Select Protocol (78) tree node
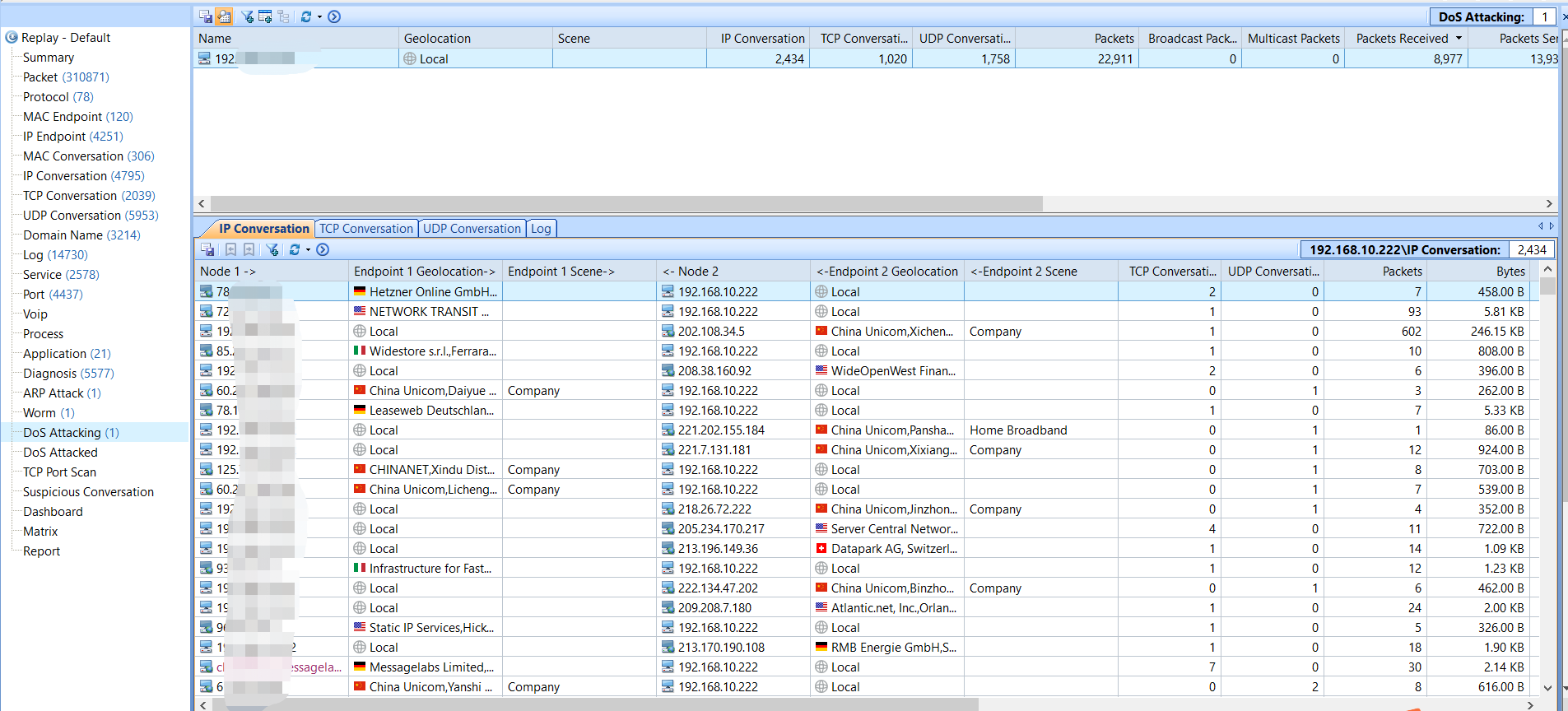 click(58, 97)
